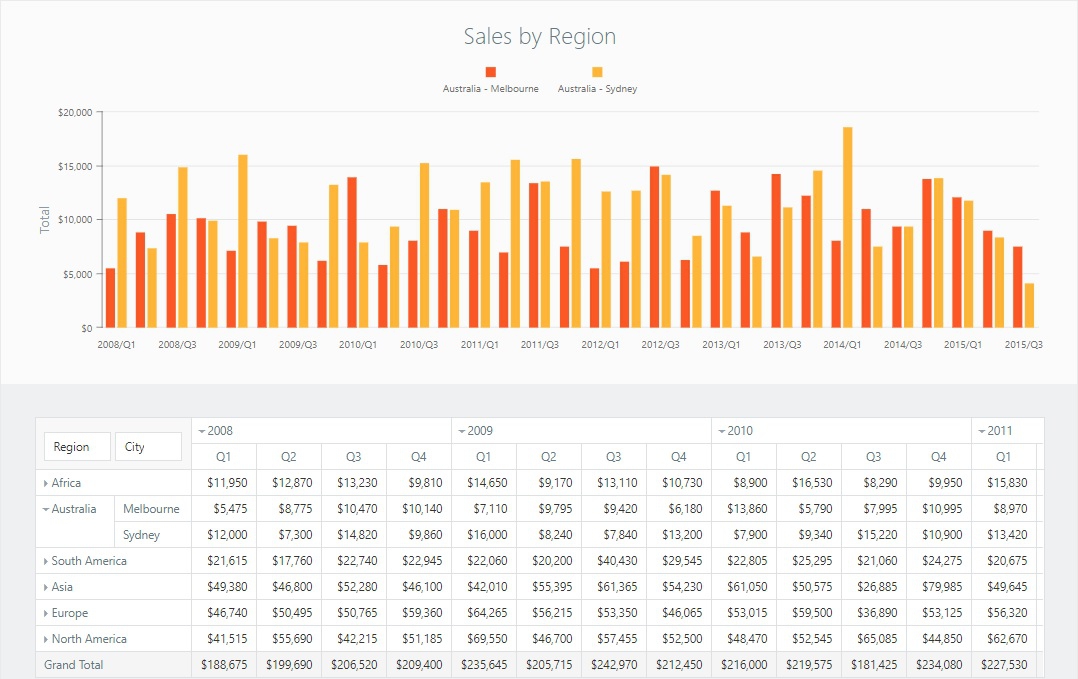This screenshot has width=1078, height=679.
Task: Collapse the 2009 year column group
Action: click(x=461, y=431)
